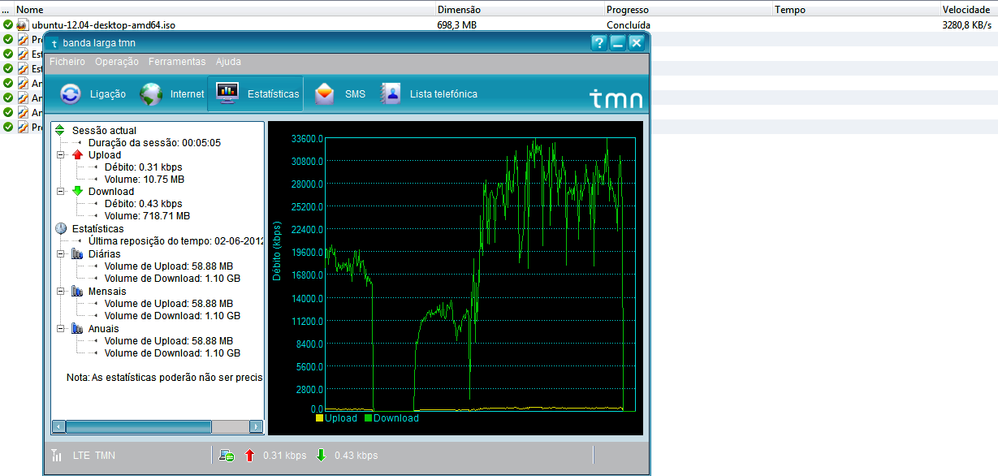Collapse the Diárias tree branch

[61, 253]
